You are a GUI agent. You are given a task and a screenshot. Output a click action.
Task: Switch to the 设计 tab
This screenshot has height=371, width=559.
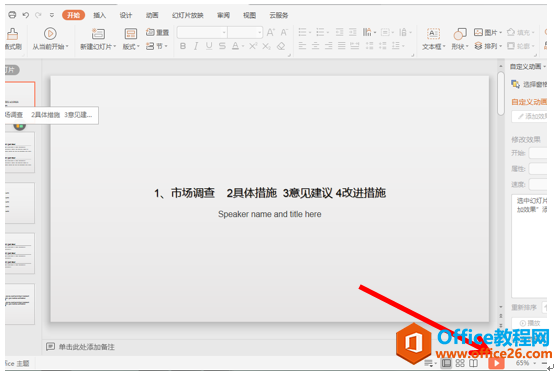click(x=125, y=15)
